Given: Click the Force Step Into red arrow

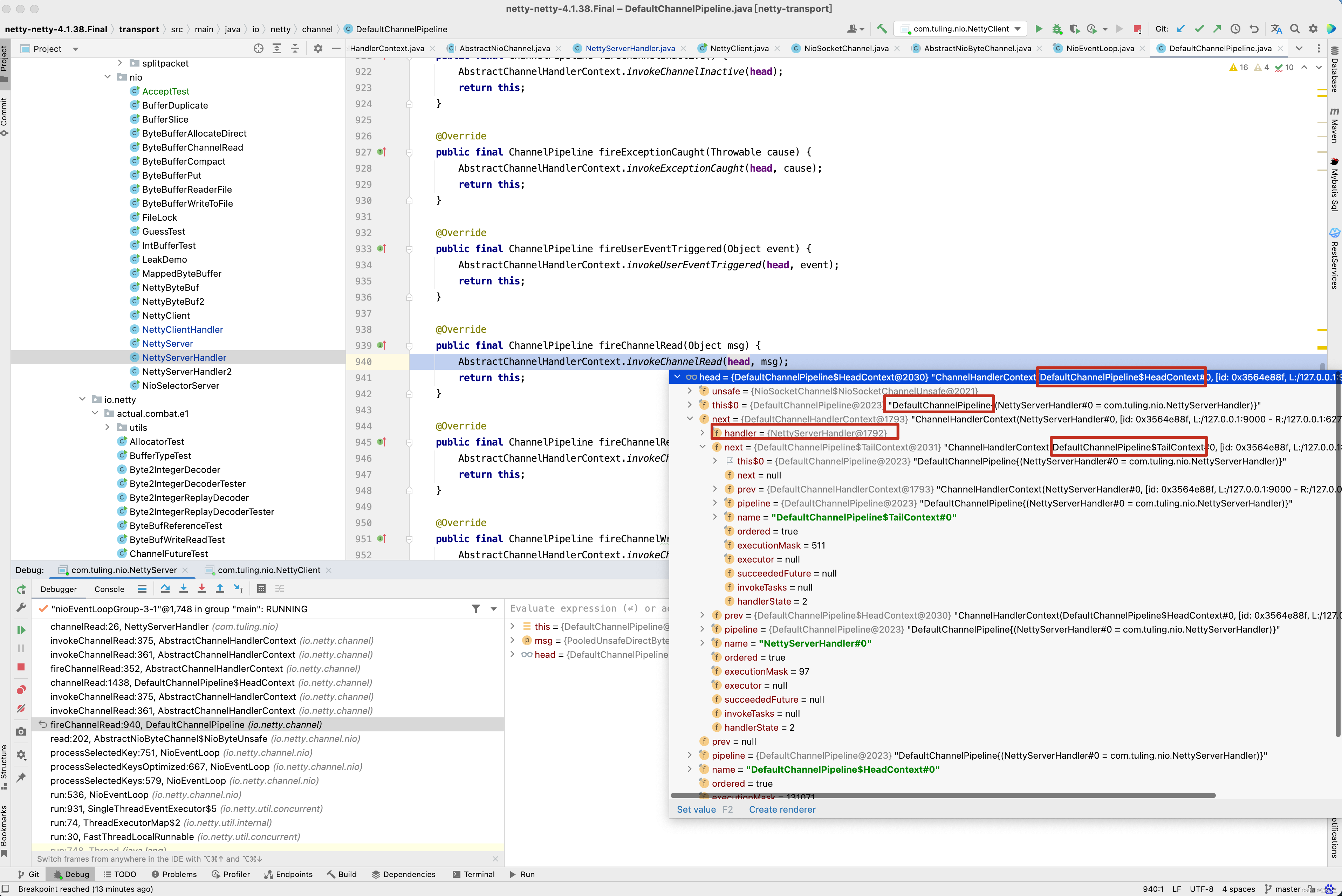Looking at the screenshot, I should click(202, 588).
